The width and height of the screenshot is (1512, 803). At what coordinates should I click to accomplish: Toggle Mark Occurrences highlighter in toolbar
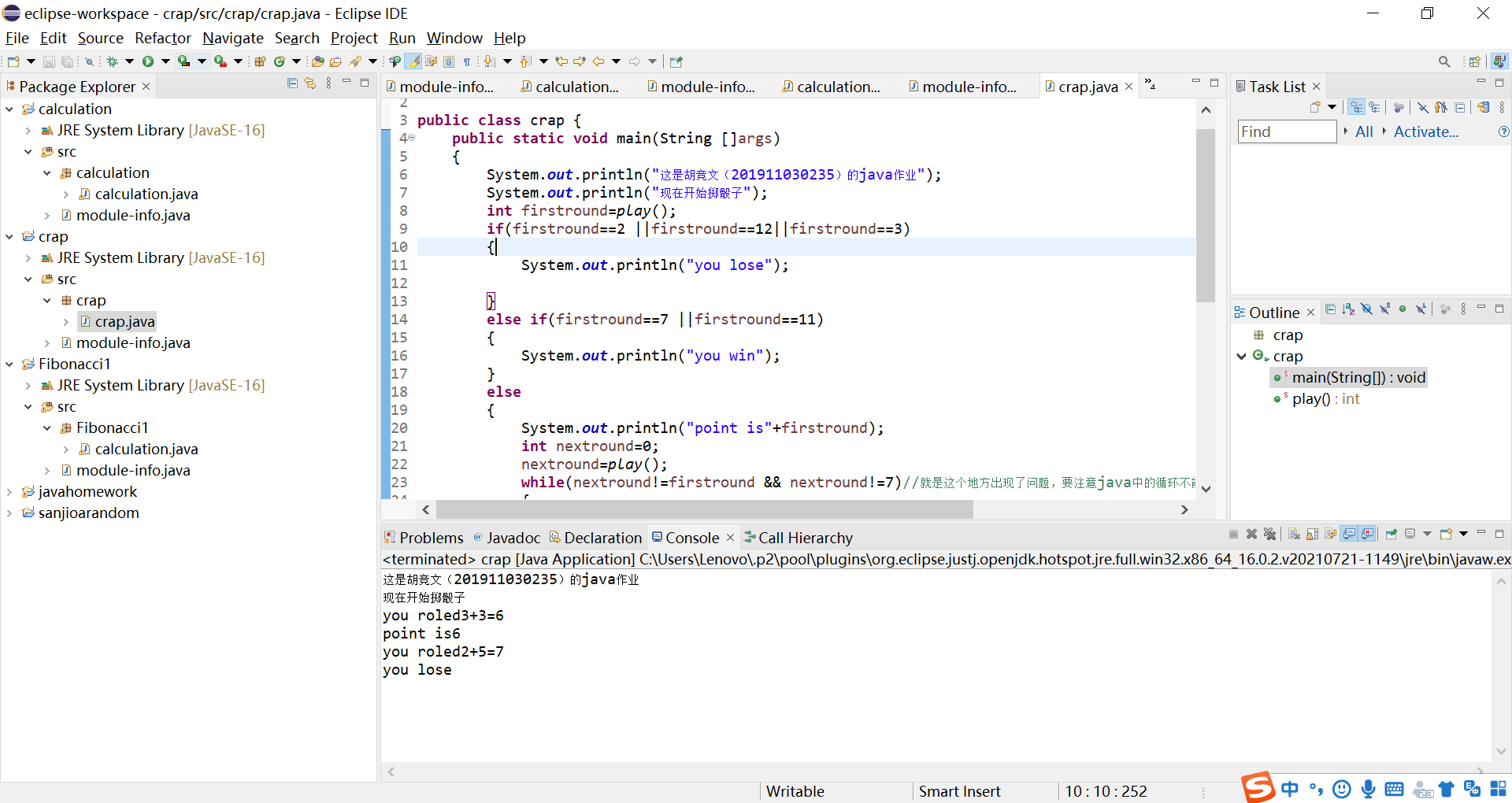pos(413,61)
